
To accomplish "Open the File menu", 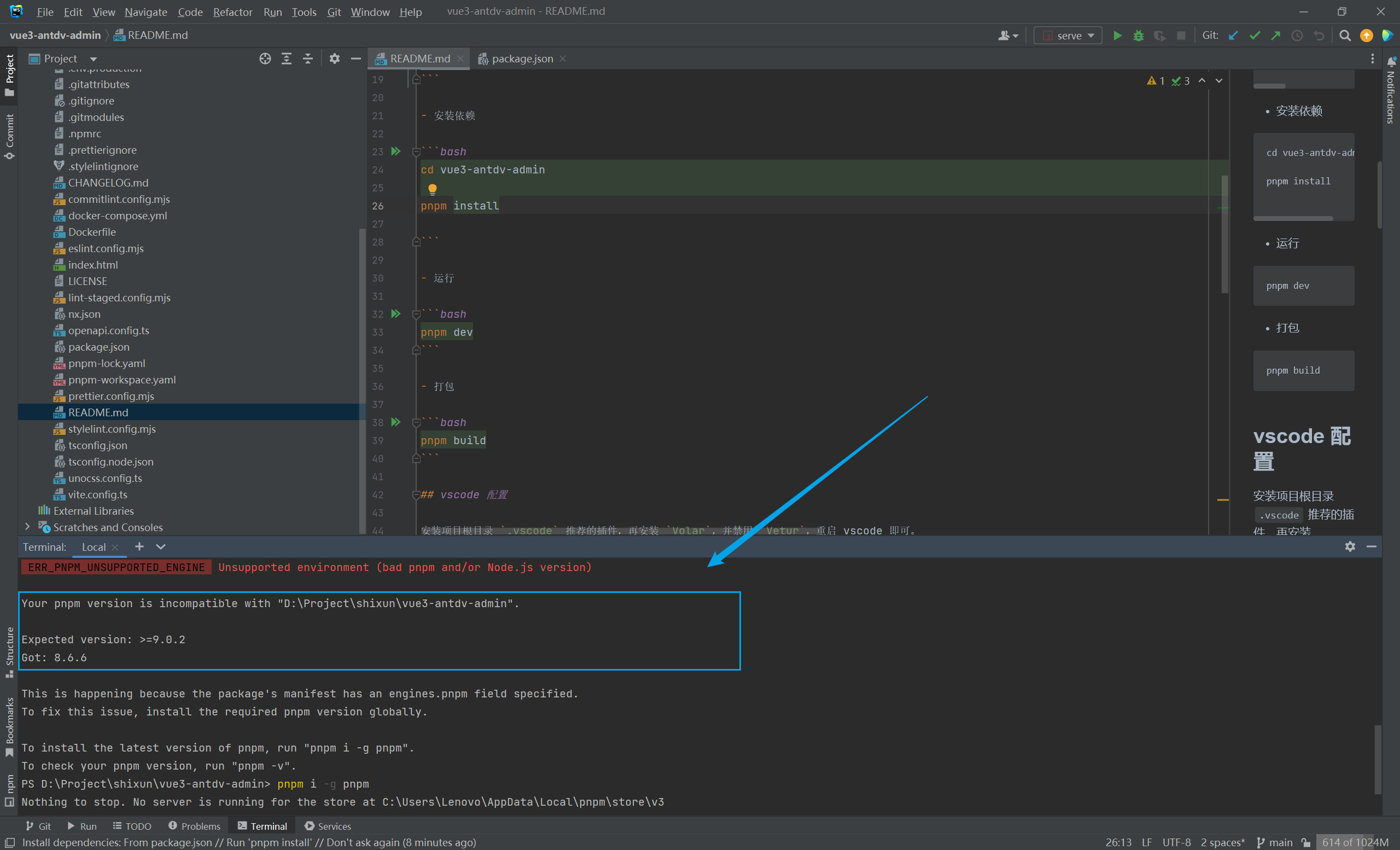I will 45,12.
